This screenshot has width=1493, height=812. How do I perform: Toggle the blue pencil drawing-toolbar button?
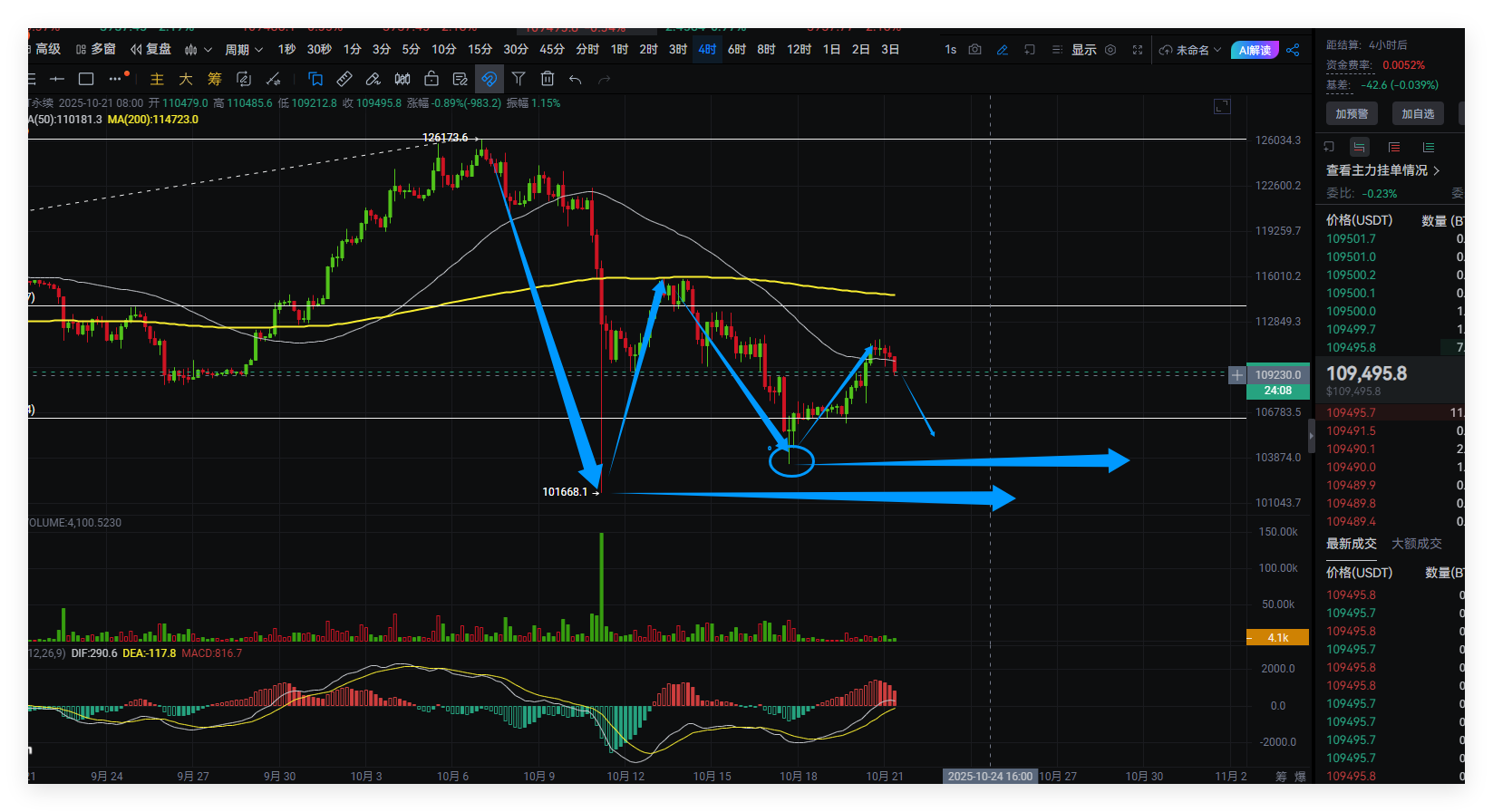(x=1002, y=50)
